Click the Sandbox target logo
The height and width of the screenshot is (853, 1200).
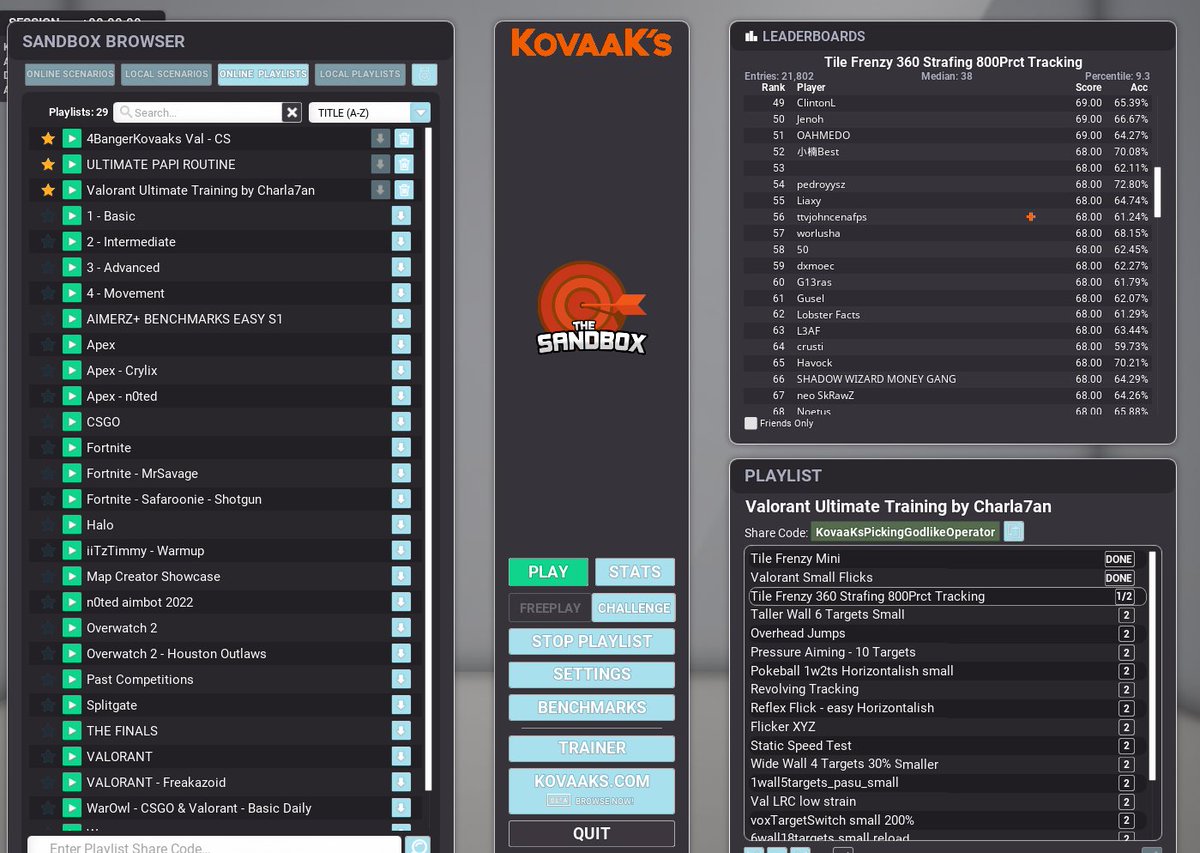point(591,308)
